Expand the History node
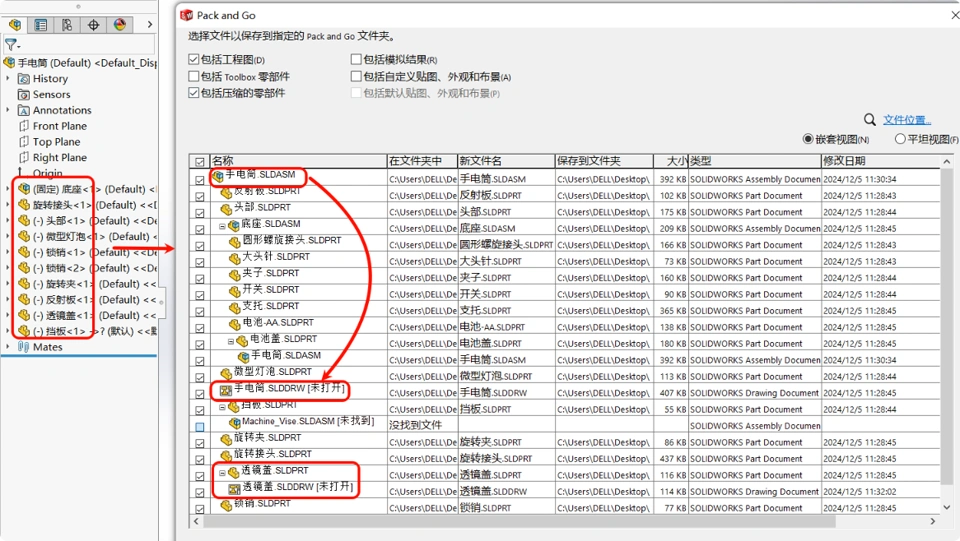 point(8,79)
